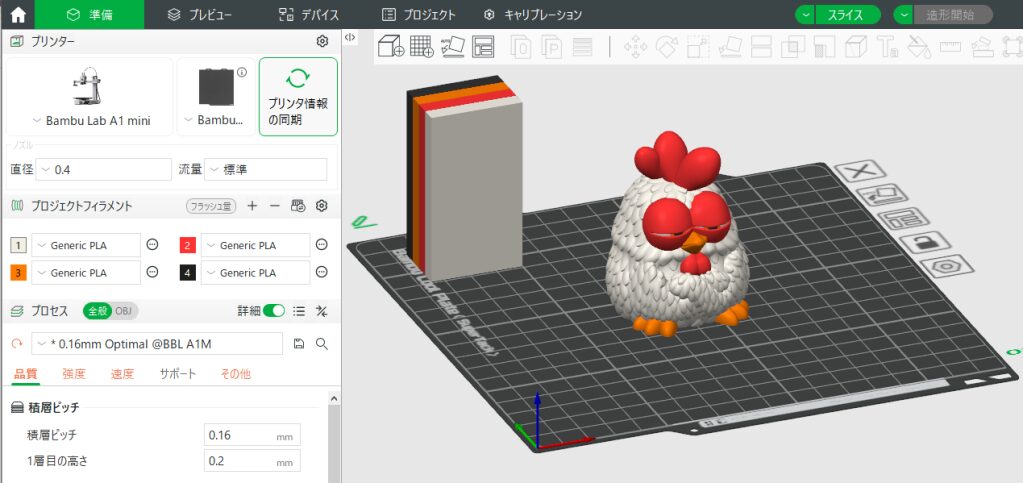Open 0.16mm Optimal process preset dropdown
Screen dimensions: 1023x483
click(157, 344)
